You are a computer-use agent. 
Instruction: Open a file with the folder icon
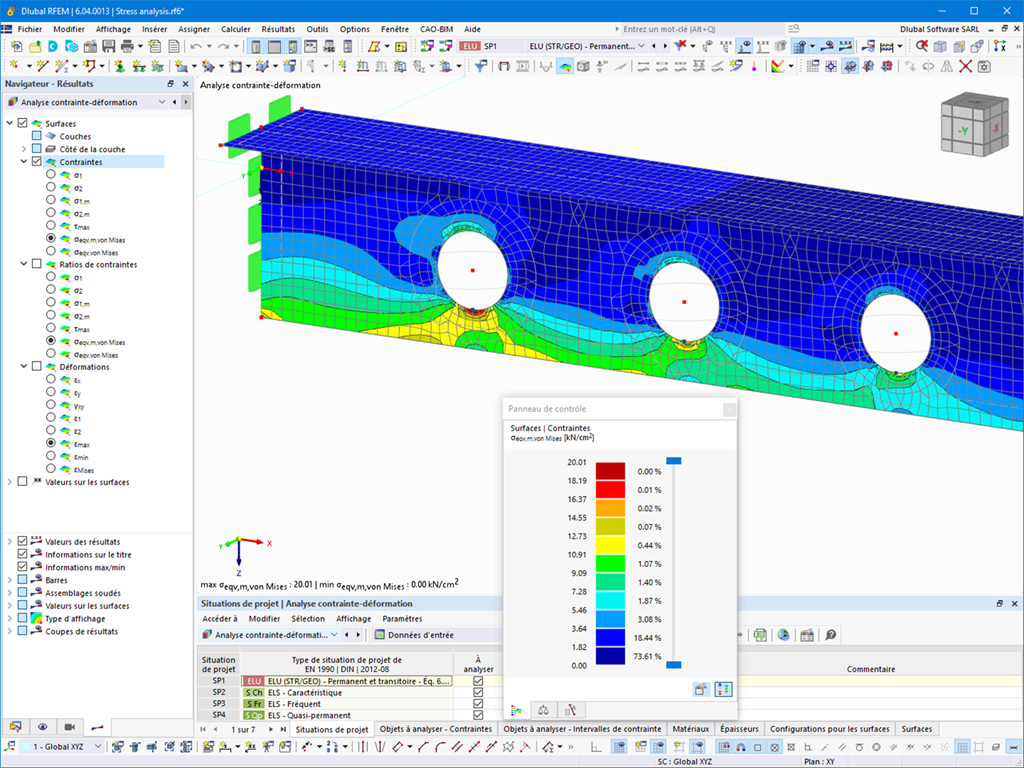pos(34,46)
